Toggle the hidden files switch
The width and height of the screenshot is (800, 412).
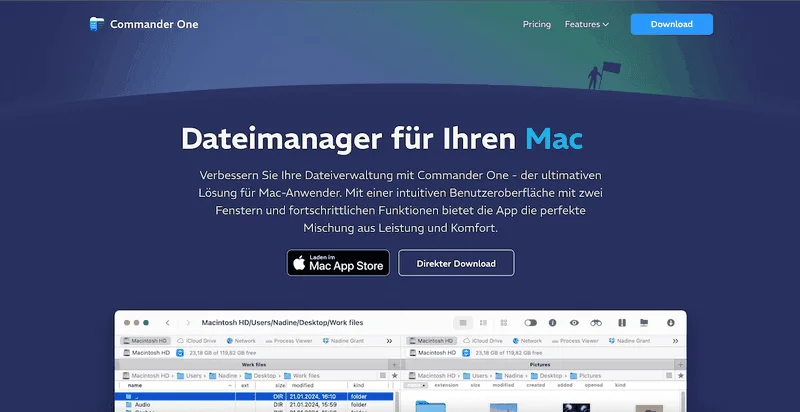531,323
